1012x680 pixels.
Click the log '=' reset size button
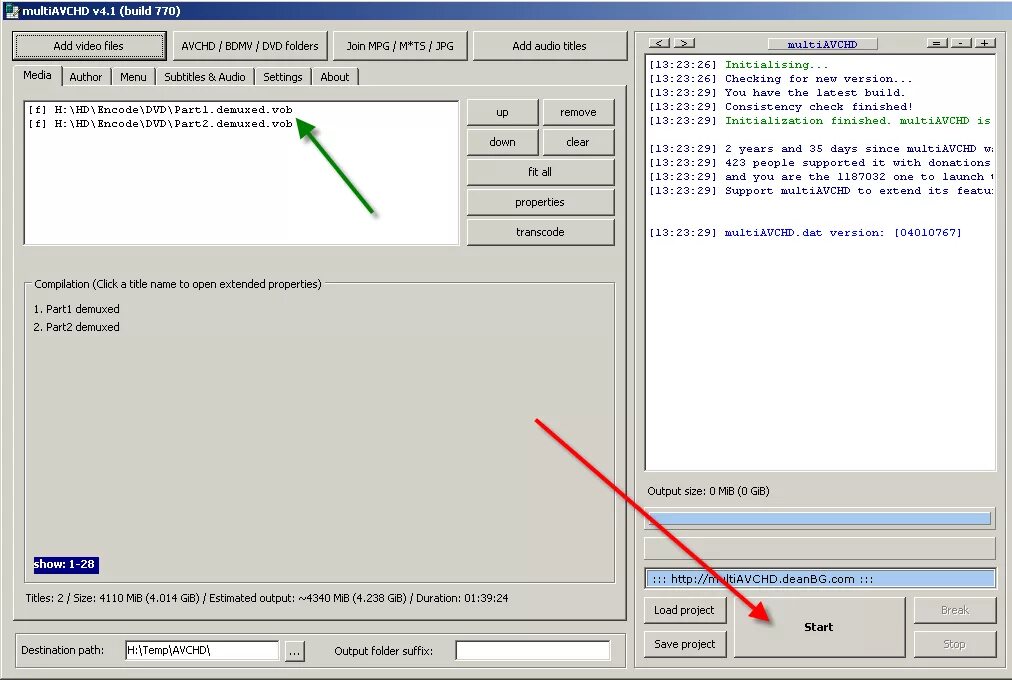tap(936, 43)
